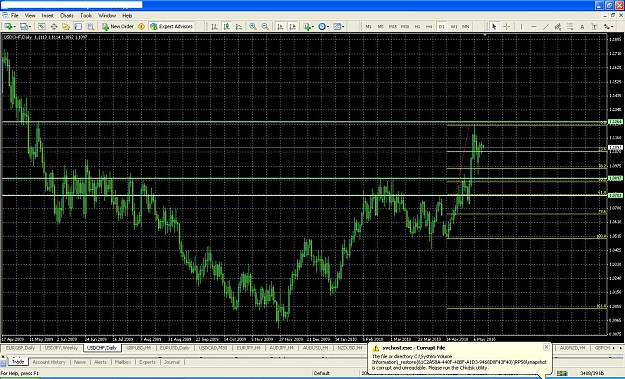The height and width of the screenshot is (379, 625).
Task: Open the Arrows objects dropdown
Action: point(608,26)
